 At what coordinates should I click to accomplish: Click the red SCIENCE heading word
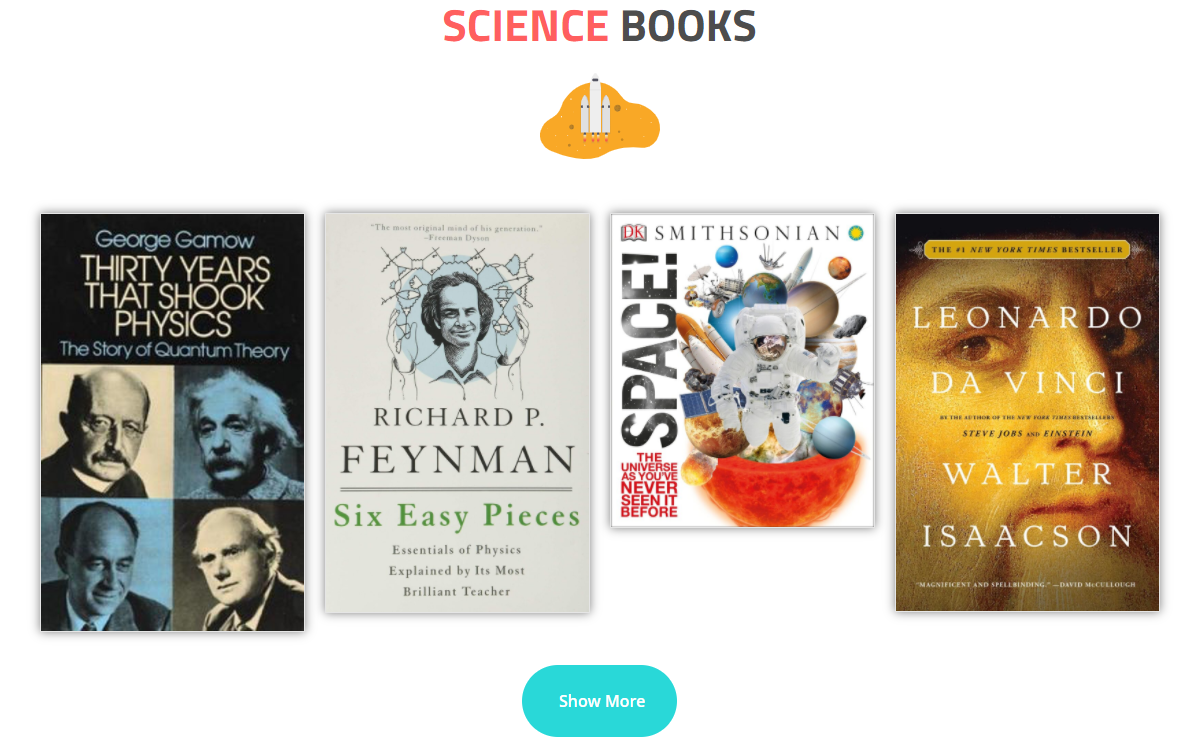[x=525, y=26]
